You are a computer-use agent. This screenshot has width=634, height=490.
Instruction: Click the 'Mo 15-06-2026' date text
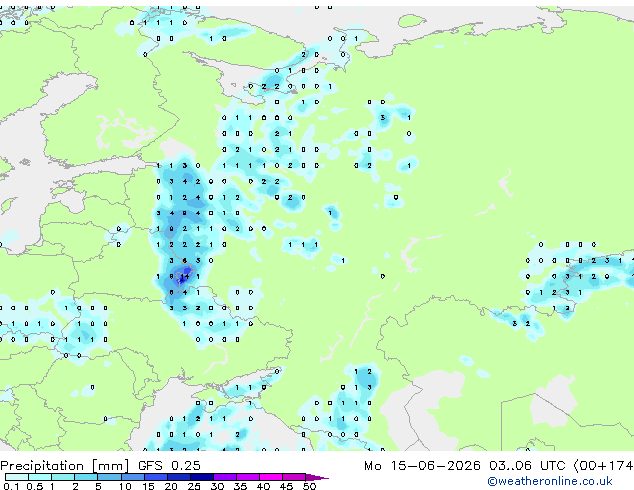(x=422, y=466)
